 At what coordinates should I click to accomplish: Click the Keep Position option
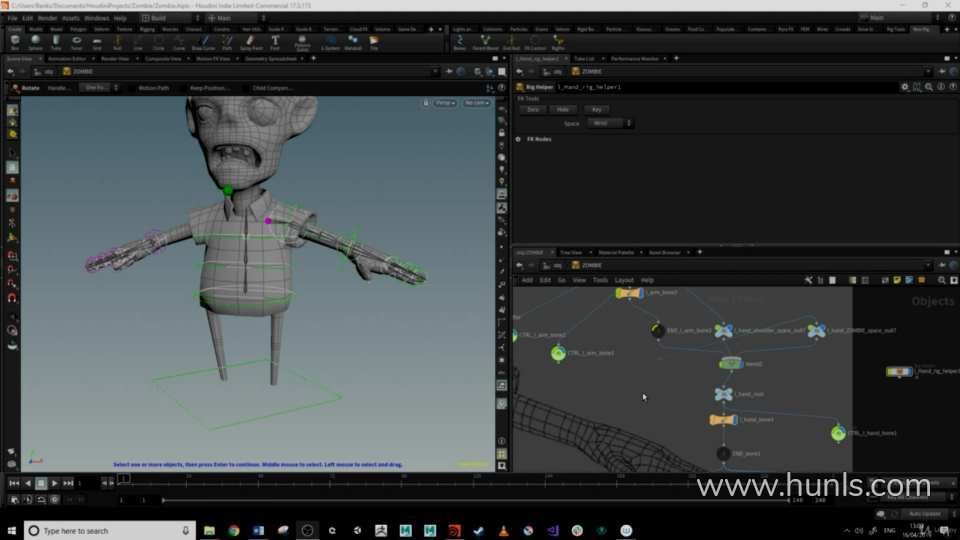[209, 88]
